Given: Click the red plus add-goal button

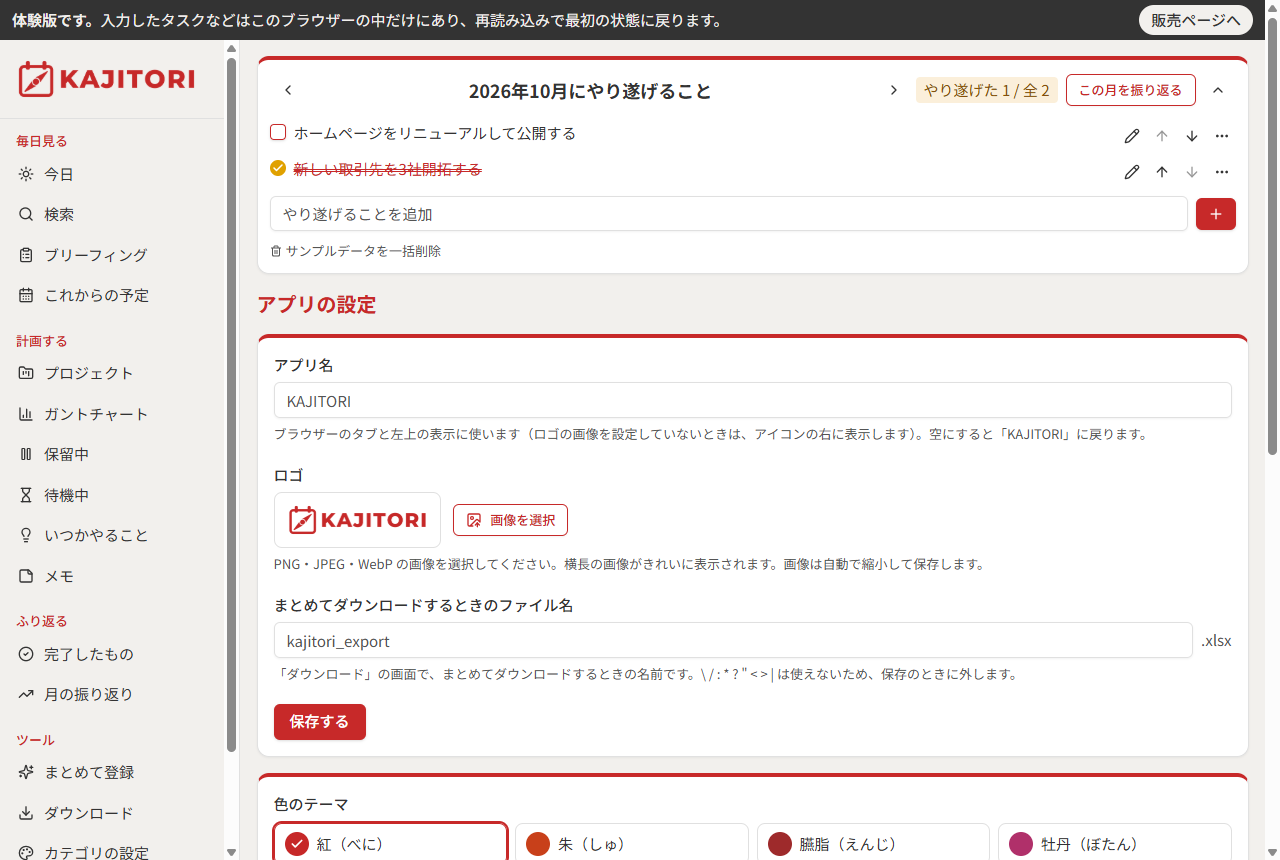Looking at the screenshot, I should point(1216,214).
